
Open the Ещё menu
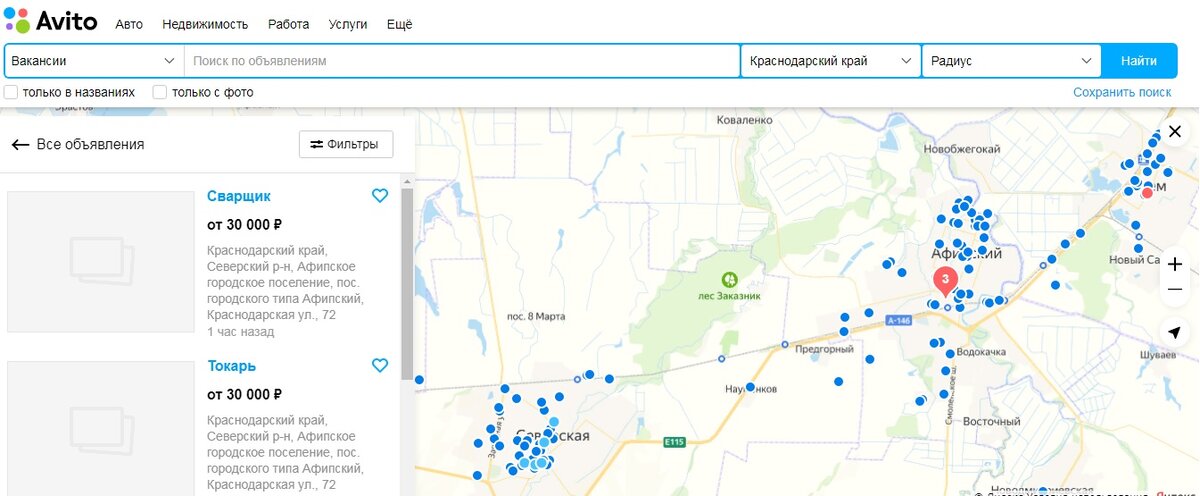pyautogui.click(x=399, y=24)
